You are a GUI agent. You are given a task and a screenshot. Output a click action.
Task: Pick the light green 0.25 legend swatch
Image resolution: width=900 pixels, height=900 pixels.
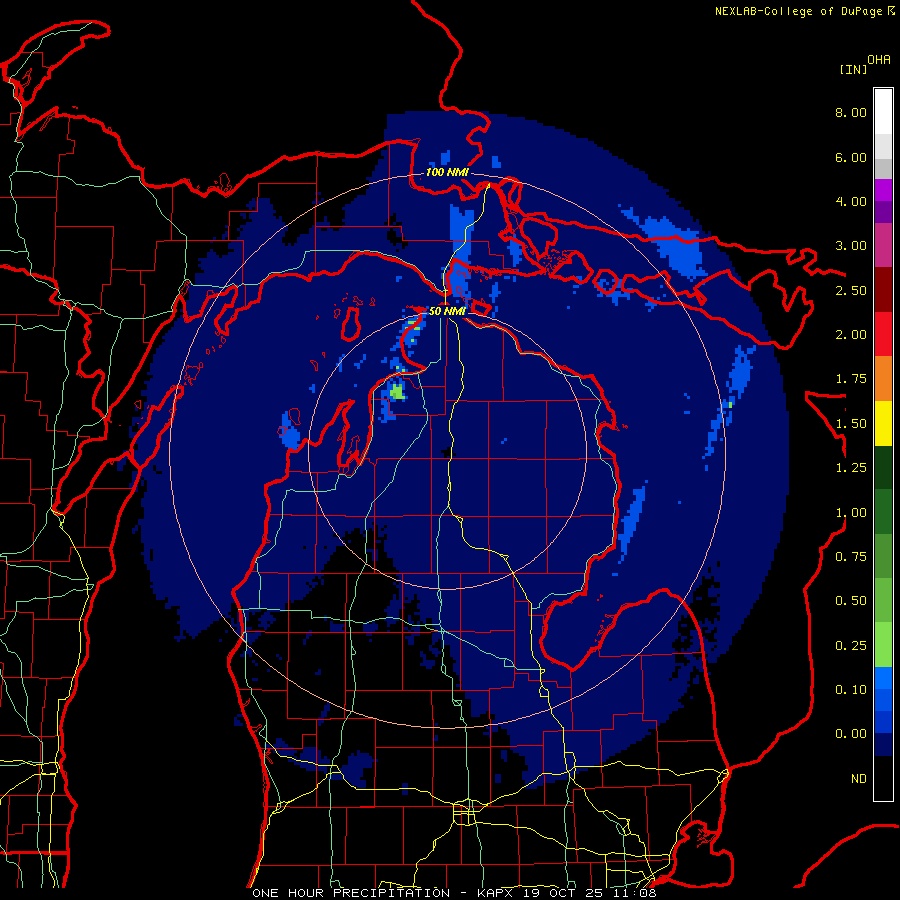click(x=883, y=645)
